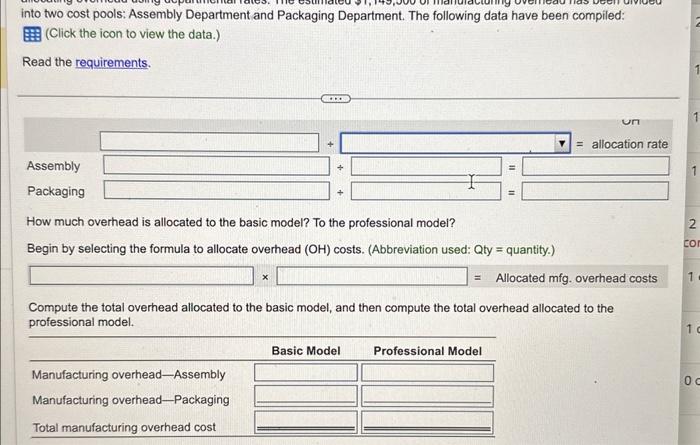The height and width of the screenshot is (445, 700).
Task: Select the formula denominator combo box
Action: click(x=455, y=143)
